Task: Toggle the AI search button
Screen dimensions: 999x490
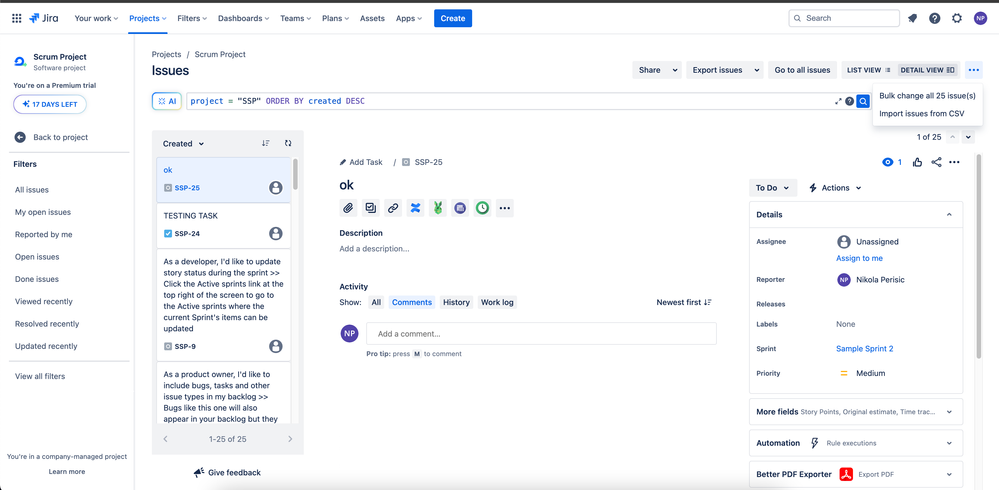Action: point(168,101)
